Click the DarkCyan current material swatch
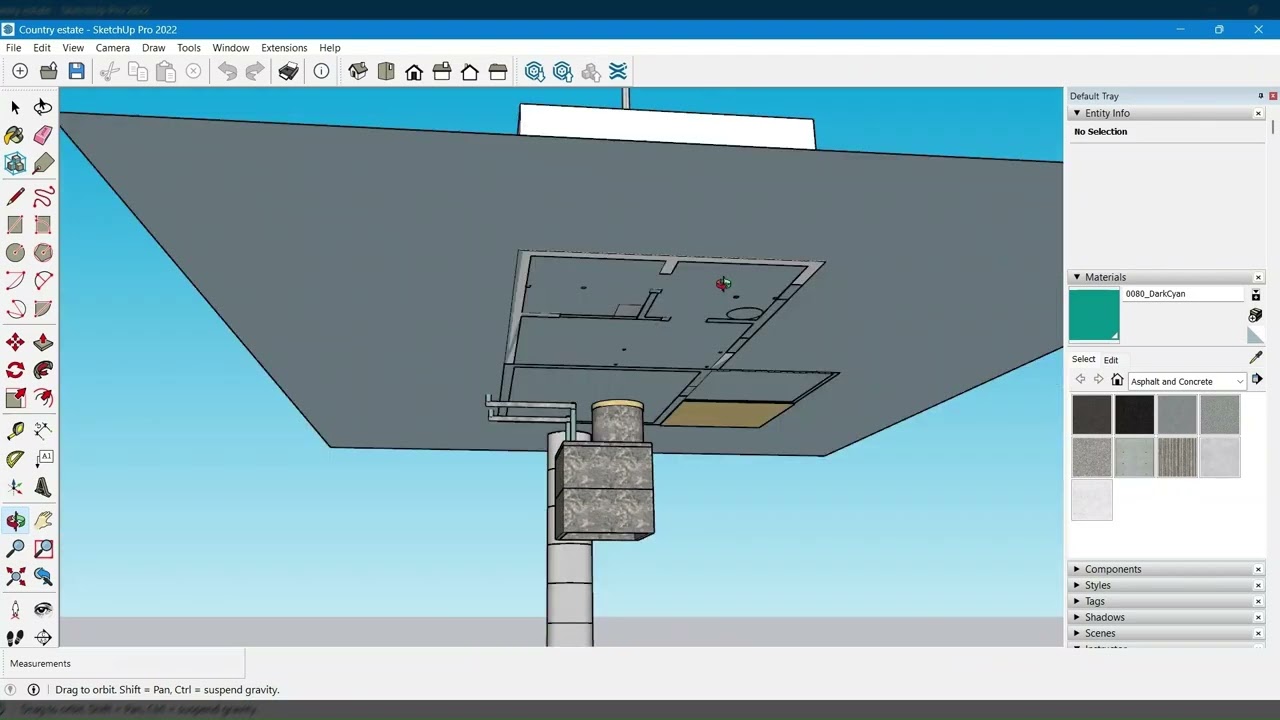Viewport: 1280px width, 720px height. point(1094,315)
